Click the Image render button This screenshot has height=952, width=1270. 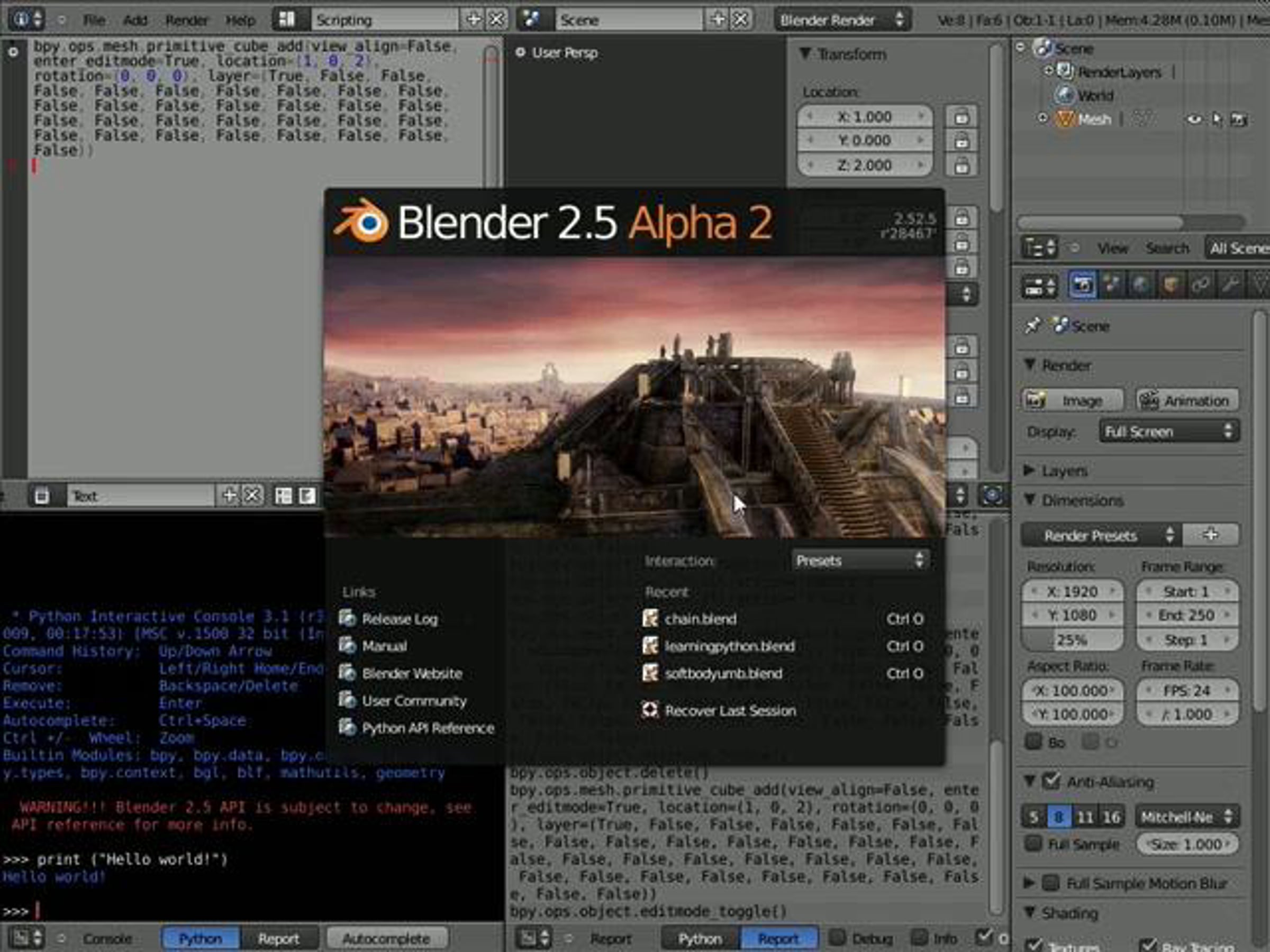coord(1072,400)
